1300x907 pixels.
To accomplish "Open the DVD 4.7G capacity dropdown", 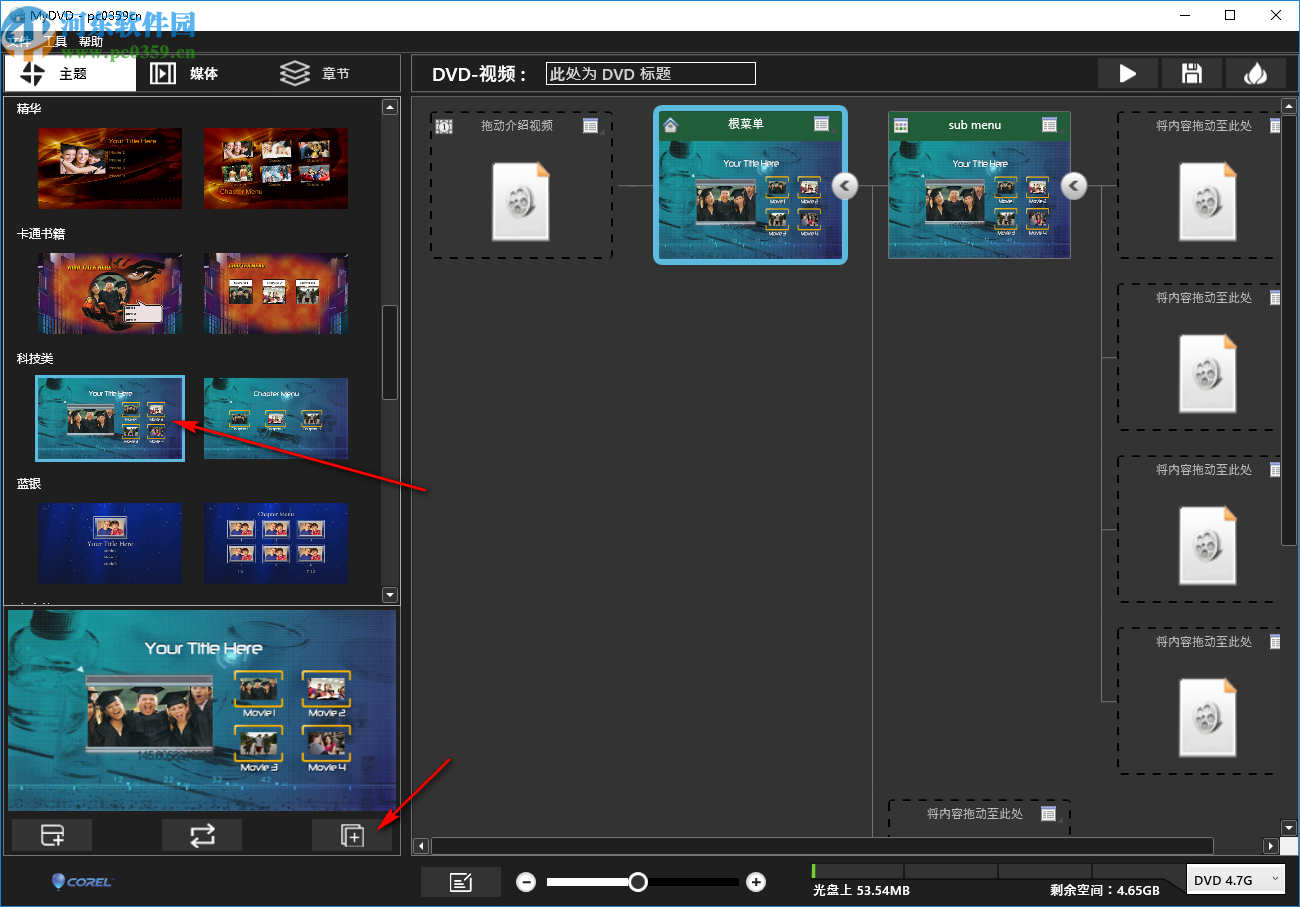I will coord(1236,879).
